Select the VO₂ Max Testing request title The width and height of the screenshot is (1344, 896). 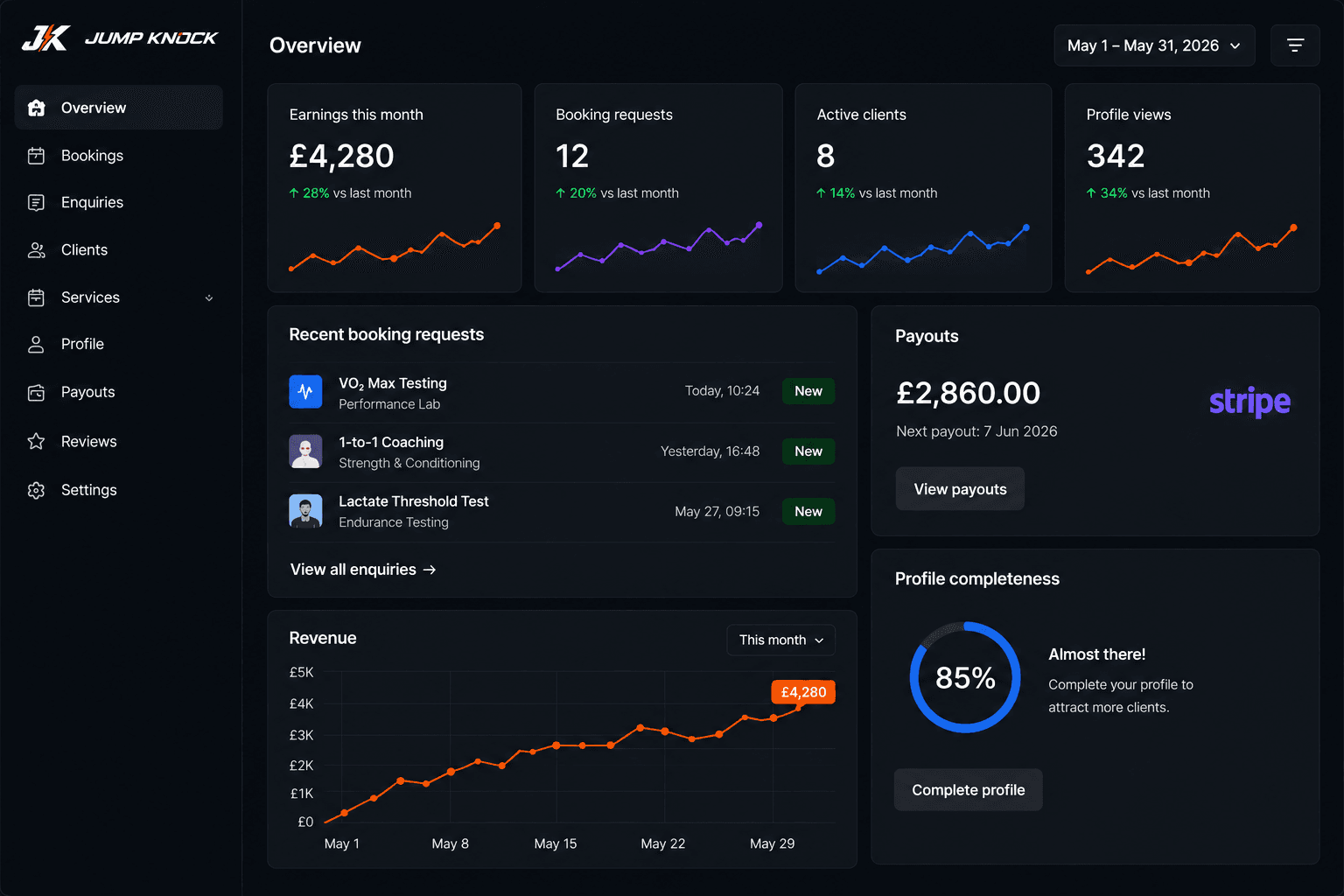point(393,383)
